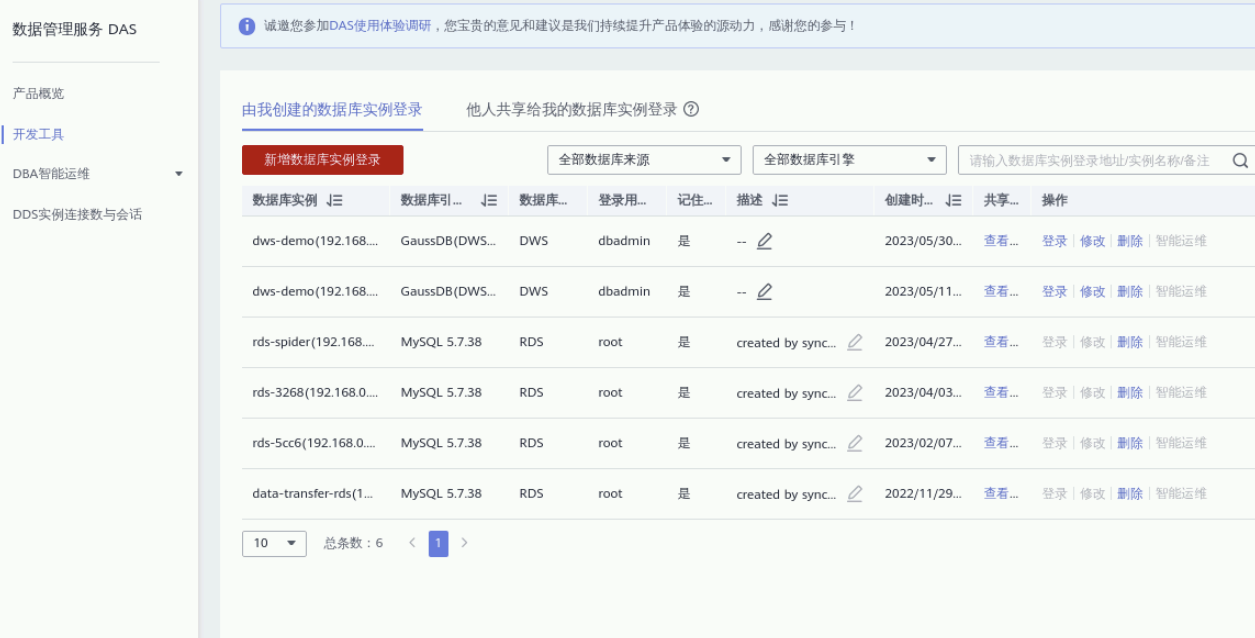Screen dimensions: 1255x638
Task: Click the magnifier search icon
Action: coord(1240,160)
